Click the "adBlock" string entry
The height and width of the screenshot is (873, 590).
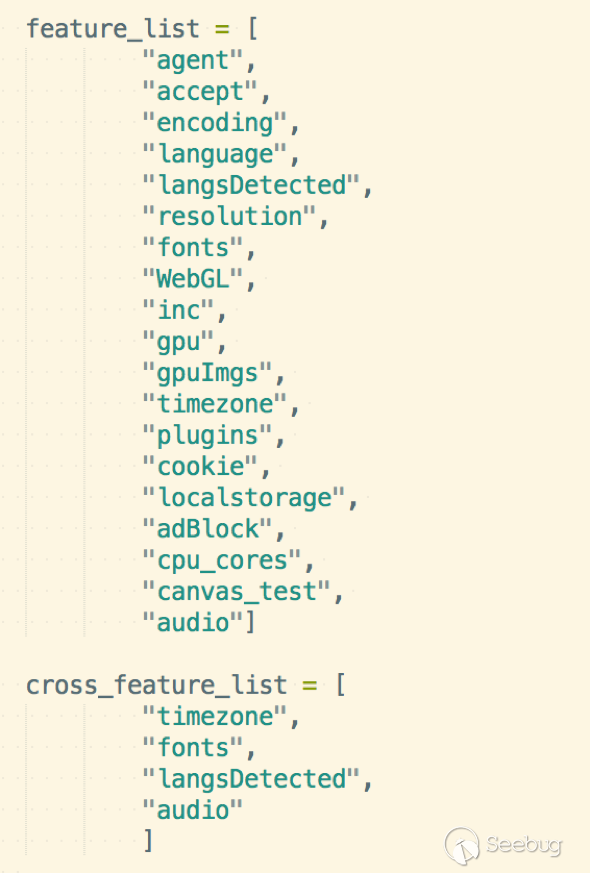(x=208, y=529)
